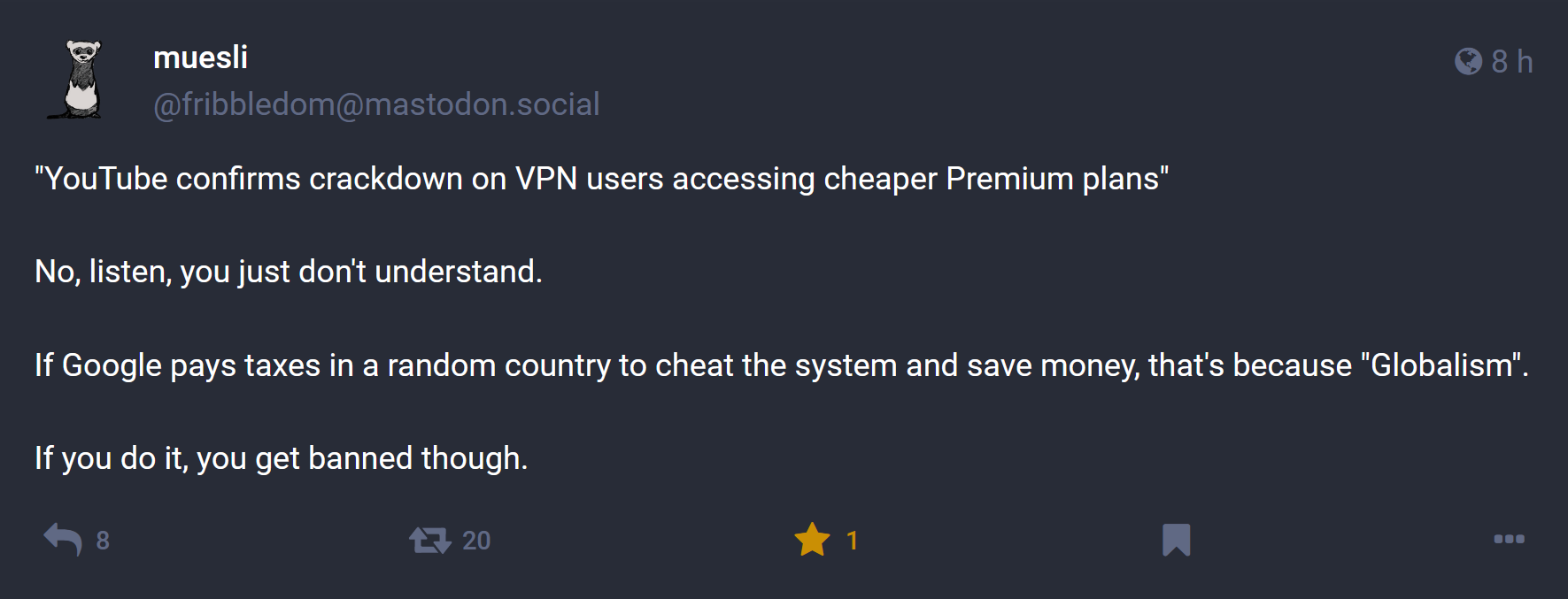1568x599 pixels.
Task: Toggle the gold star favourite icon
Action: click(x=812, y=540)
